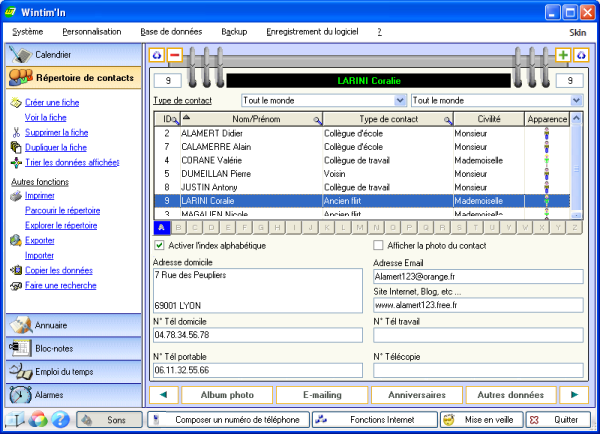Open Enregistrement du logiciel menu

coord(312,32)
